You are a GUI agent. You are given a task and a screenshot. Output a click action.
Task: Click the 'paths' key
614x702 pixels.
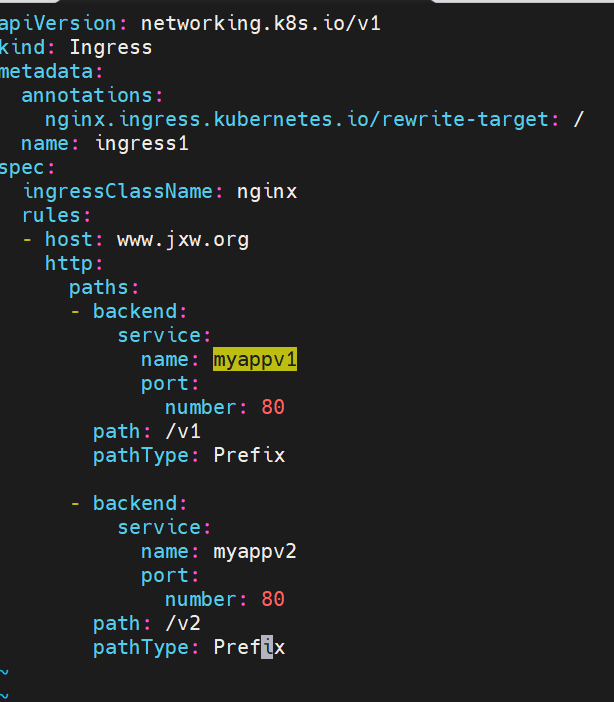(99, 287)
